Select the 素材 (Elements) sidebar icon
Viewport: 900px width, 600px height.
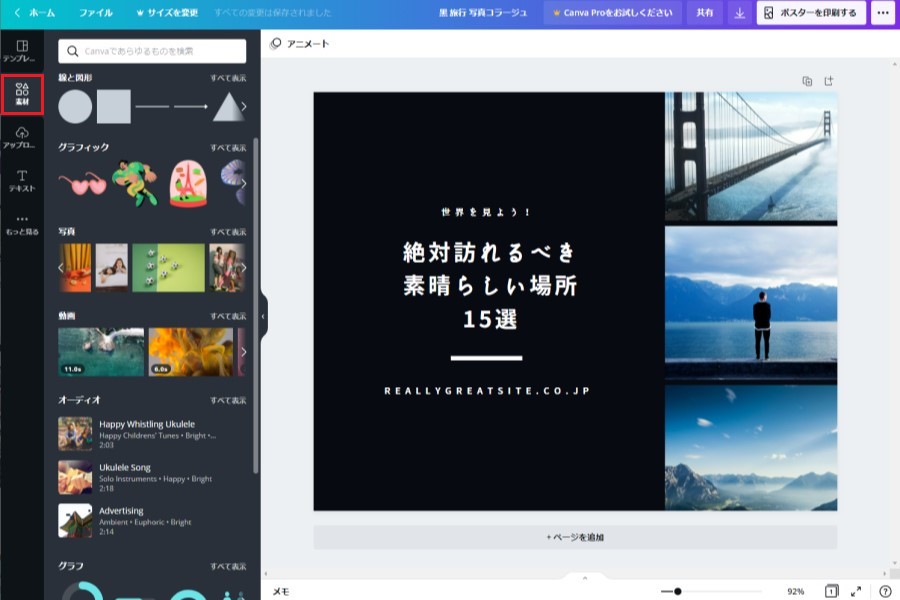tap(22, 93)
